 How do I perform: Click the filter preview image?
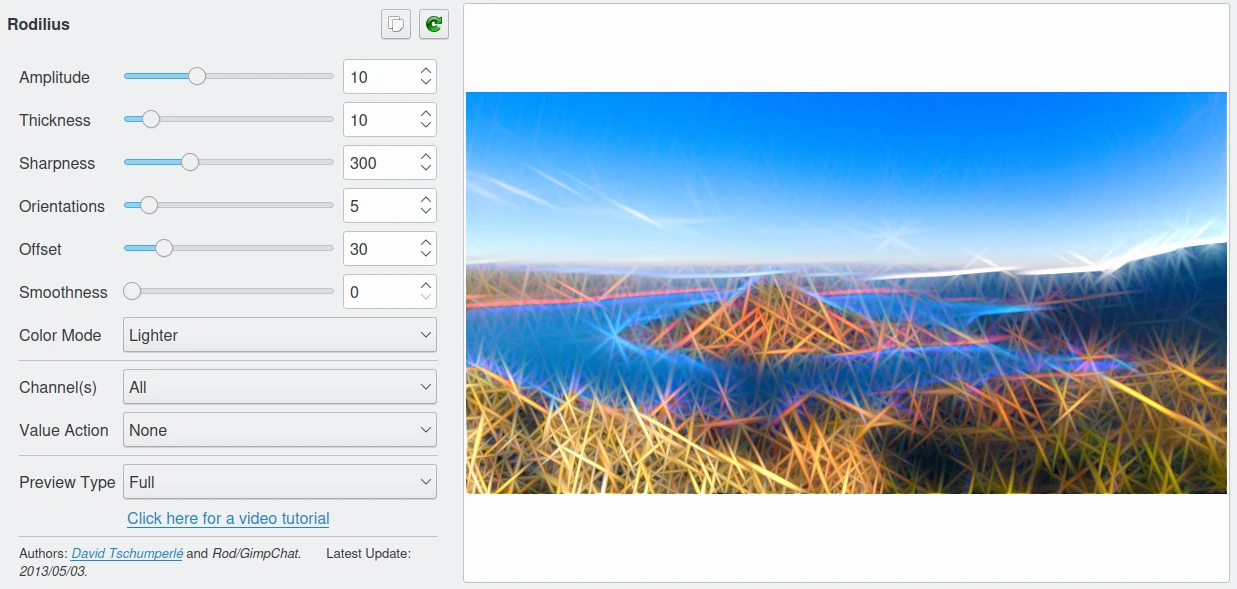846,293
